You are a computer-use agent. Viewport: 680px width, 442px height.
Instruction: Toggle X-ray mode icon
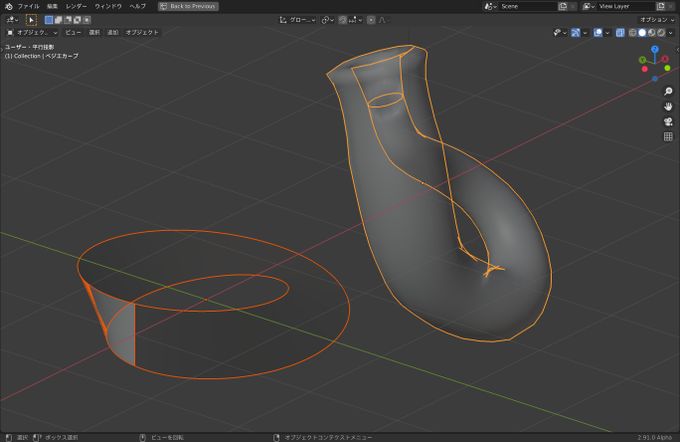(620, 33)
